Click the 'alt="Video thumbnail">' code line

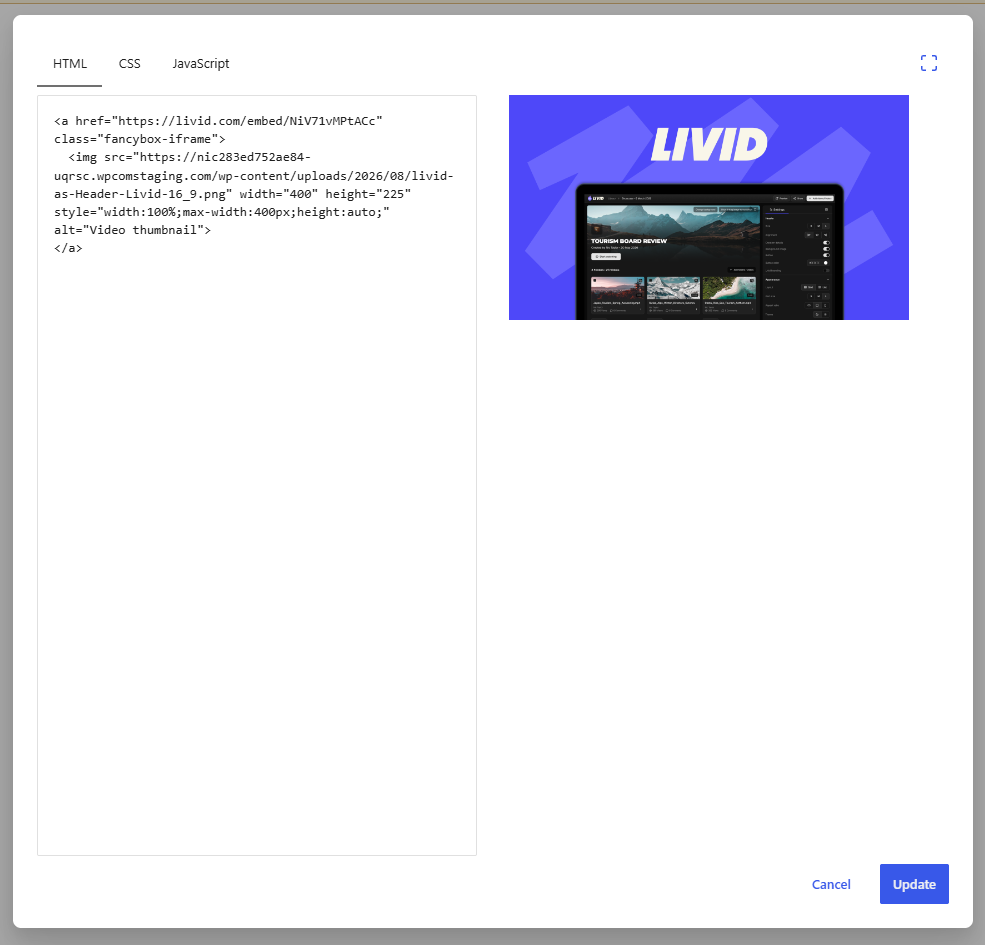[133, 230]
